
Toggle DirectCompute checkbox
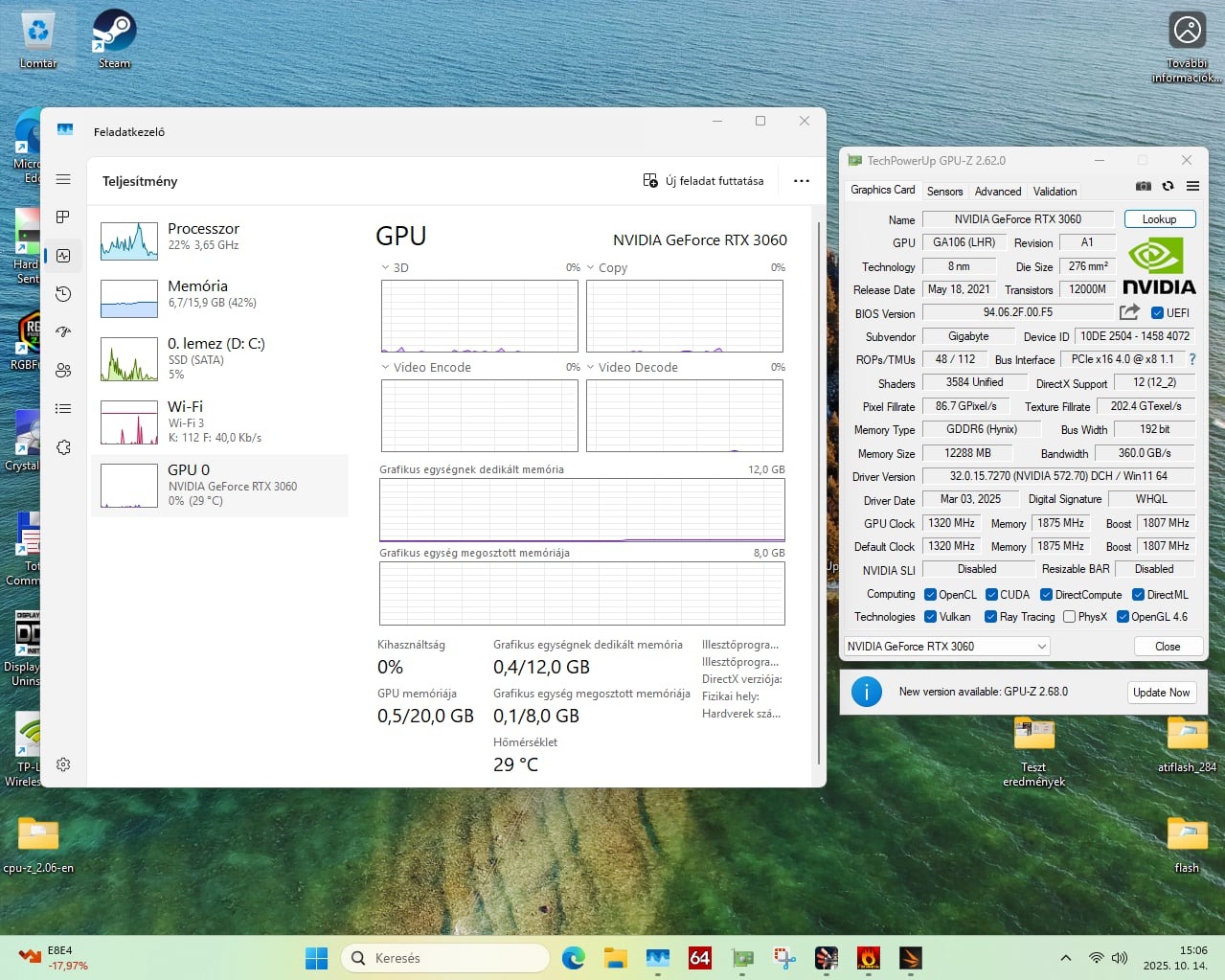[1046, 595]
